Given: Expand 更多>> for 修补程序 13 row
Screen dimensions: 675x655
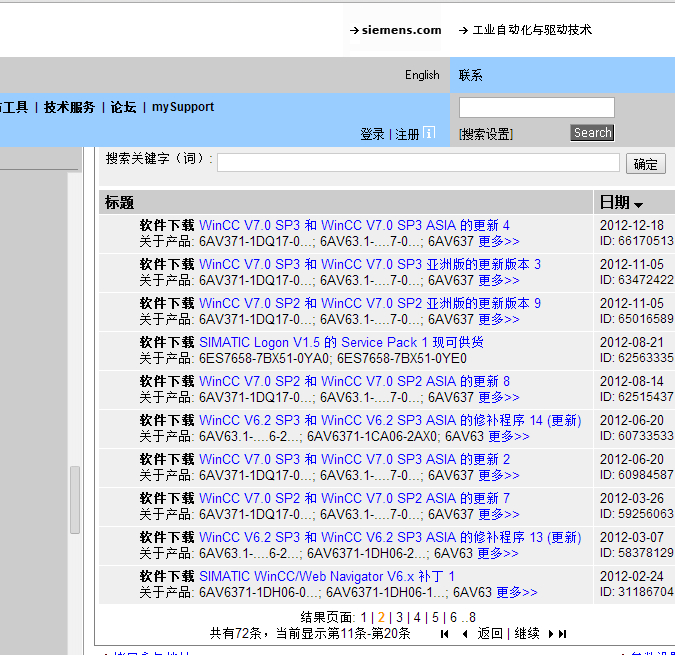Looking at the screenshot, I should click(x=498, y=553).
